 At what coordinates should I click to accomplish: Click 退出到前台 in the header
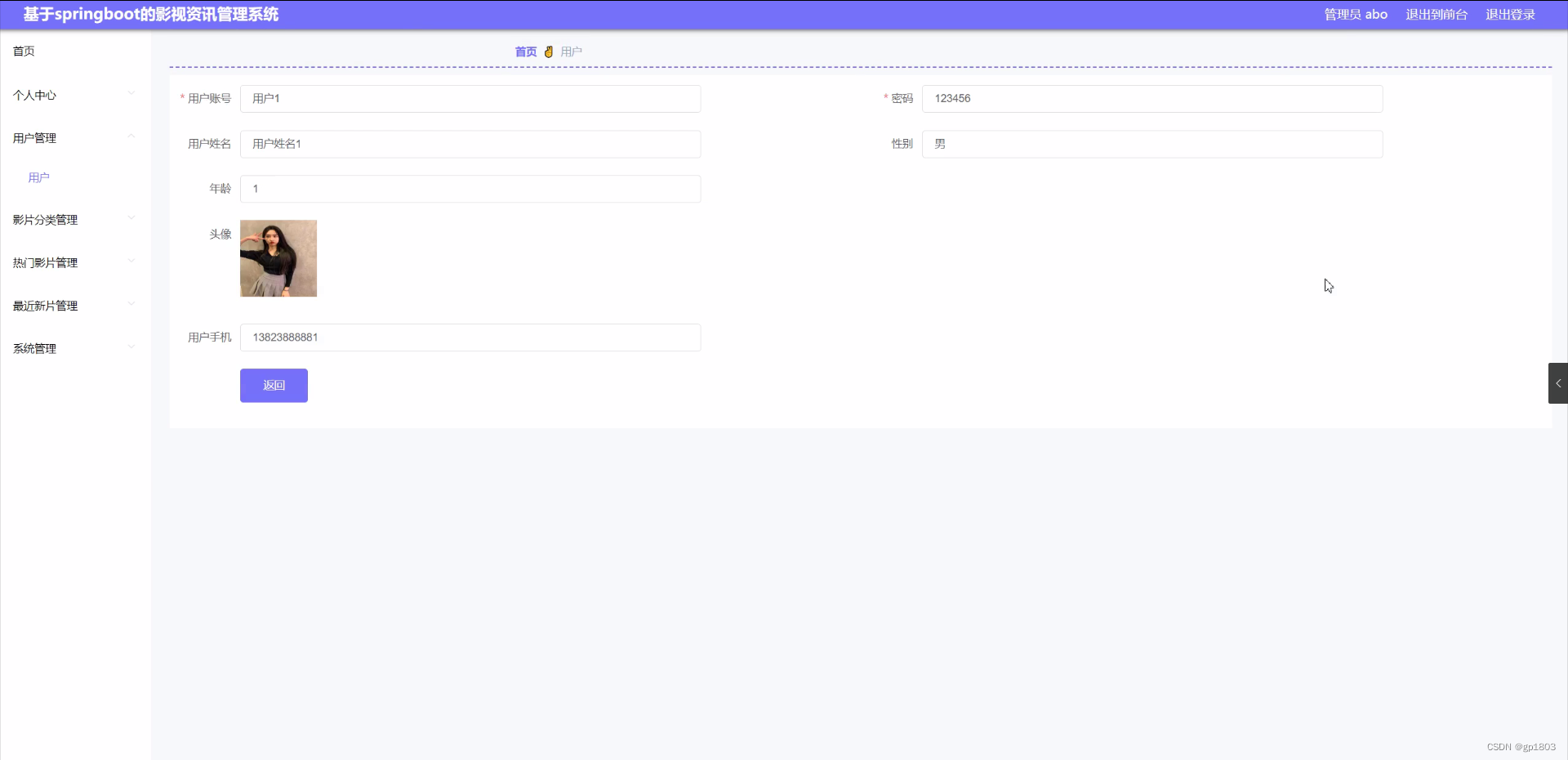coord(1436,14)
